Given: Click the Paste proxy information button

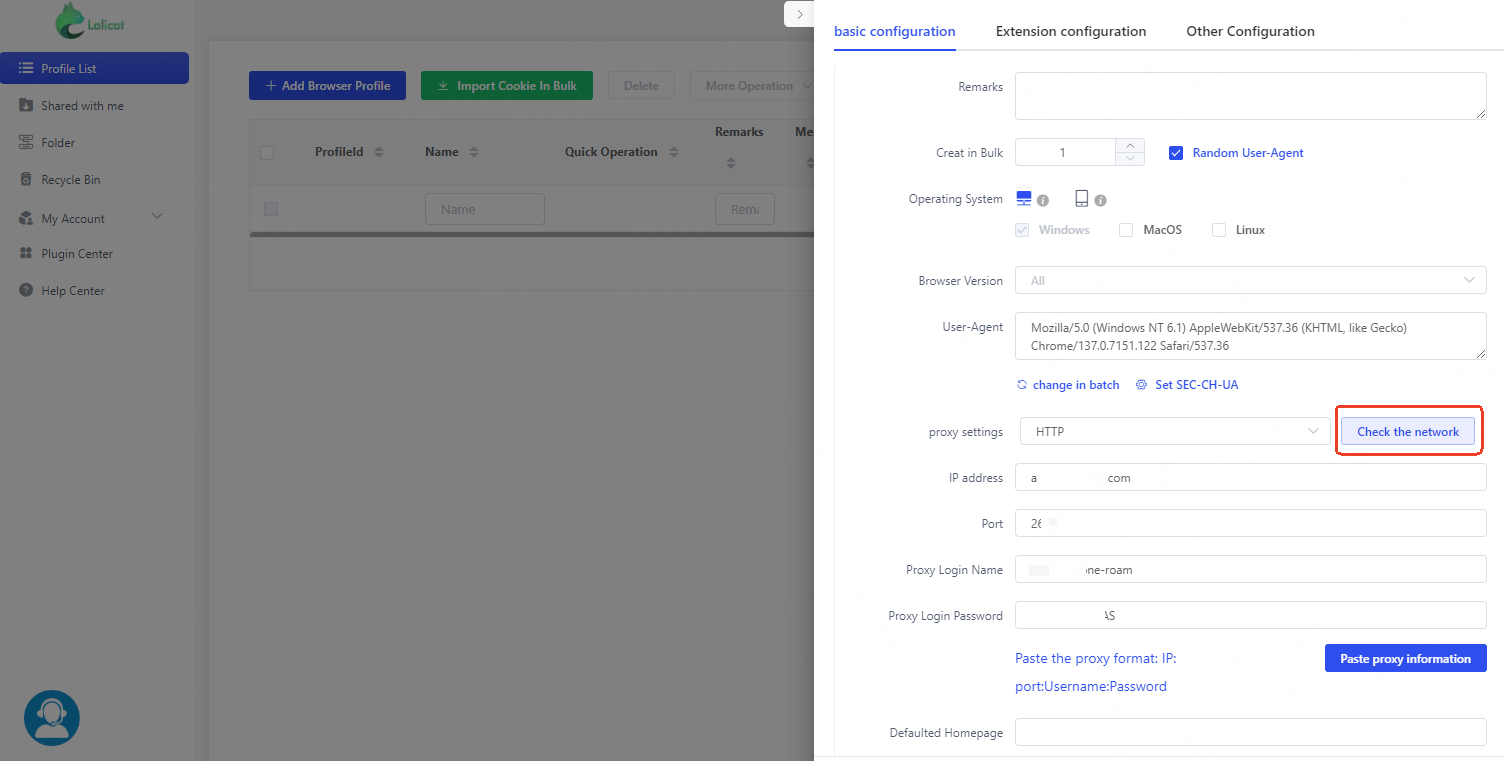Looking at the screenshot, I should [x=1405, y=658].
